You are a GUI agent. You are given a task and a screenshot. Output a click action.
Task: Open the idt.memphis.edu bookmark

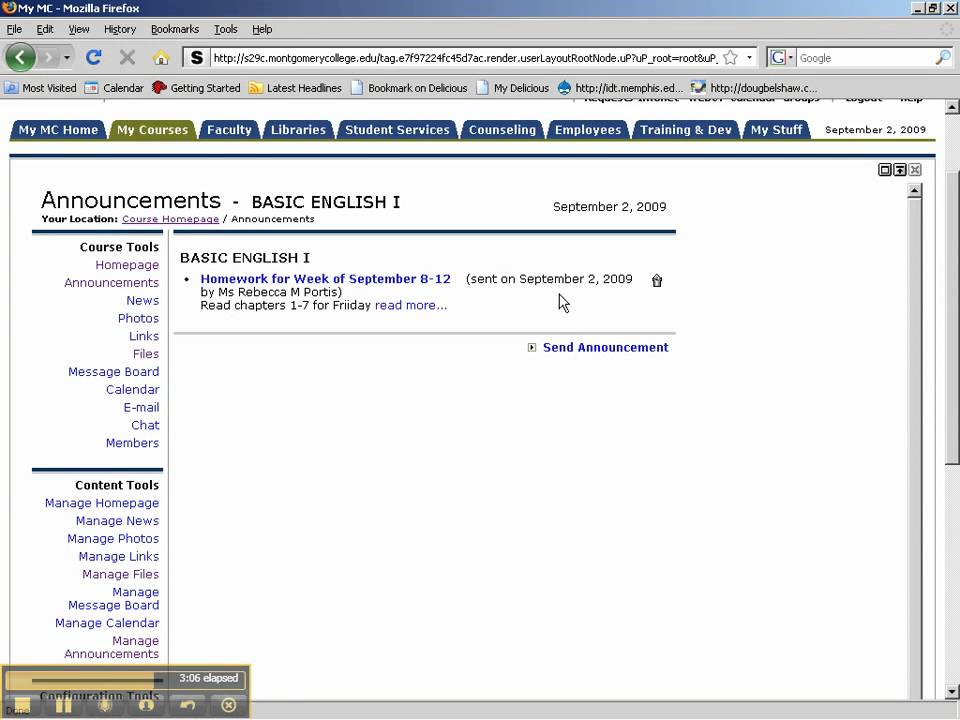coord(620,88)
